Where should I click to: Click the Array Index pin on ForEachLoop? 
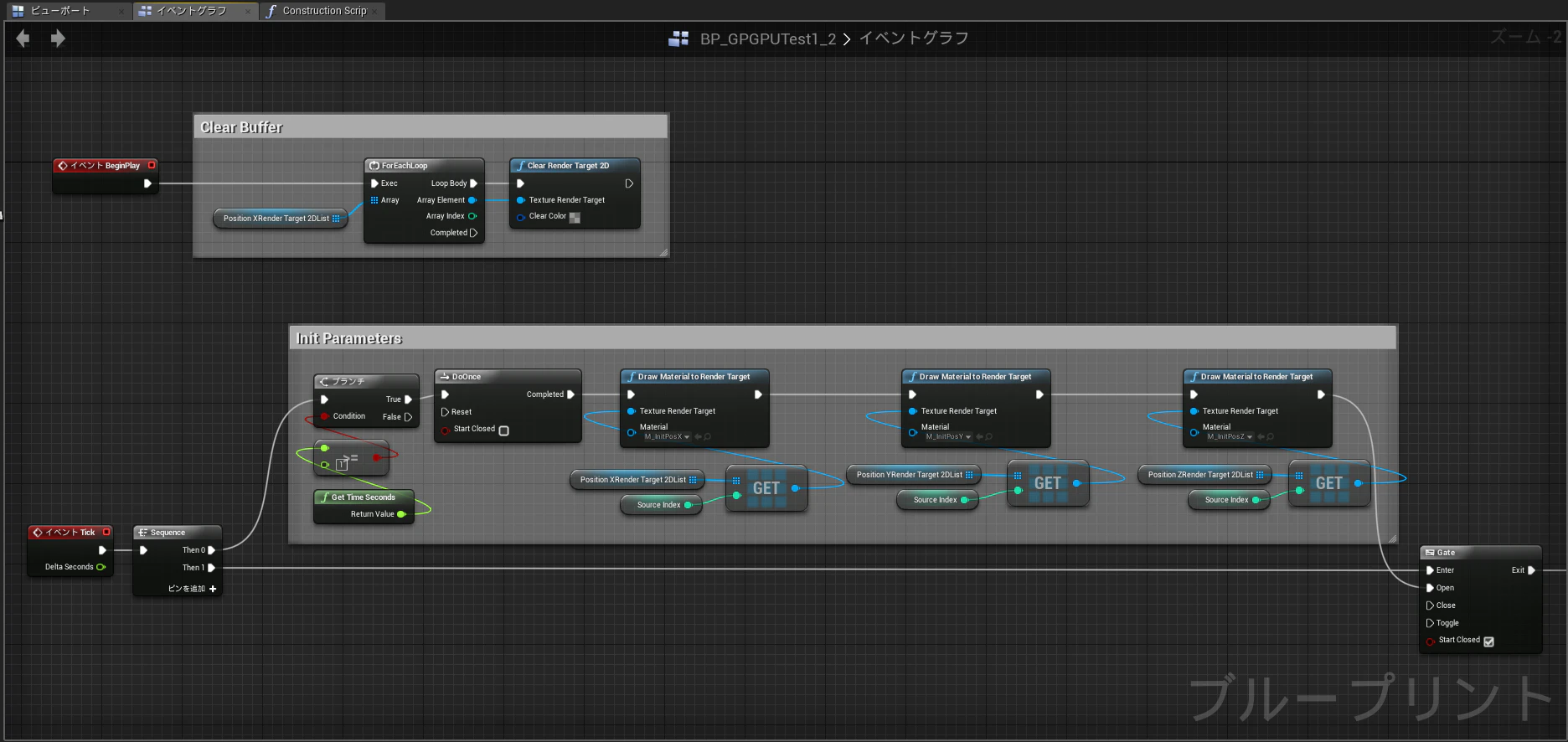point(472,216)
